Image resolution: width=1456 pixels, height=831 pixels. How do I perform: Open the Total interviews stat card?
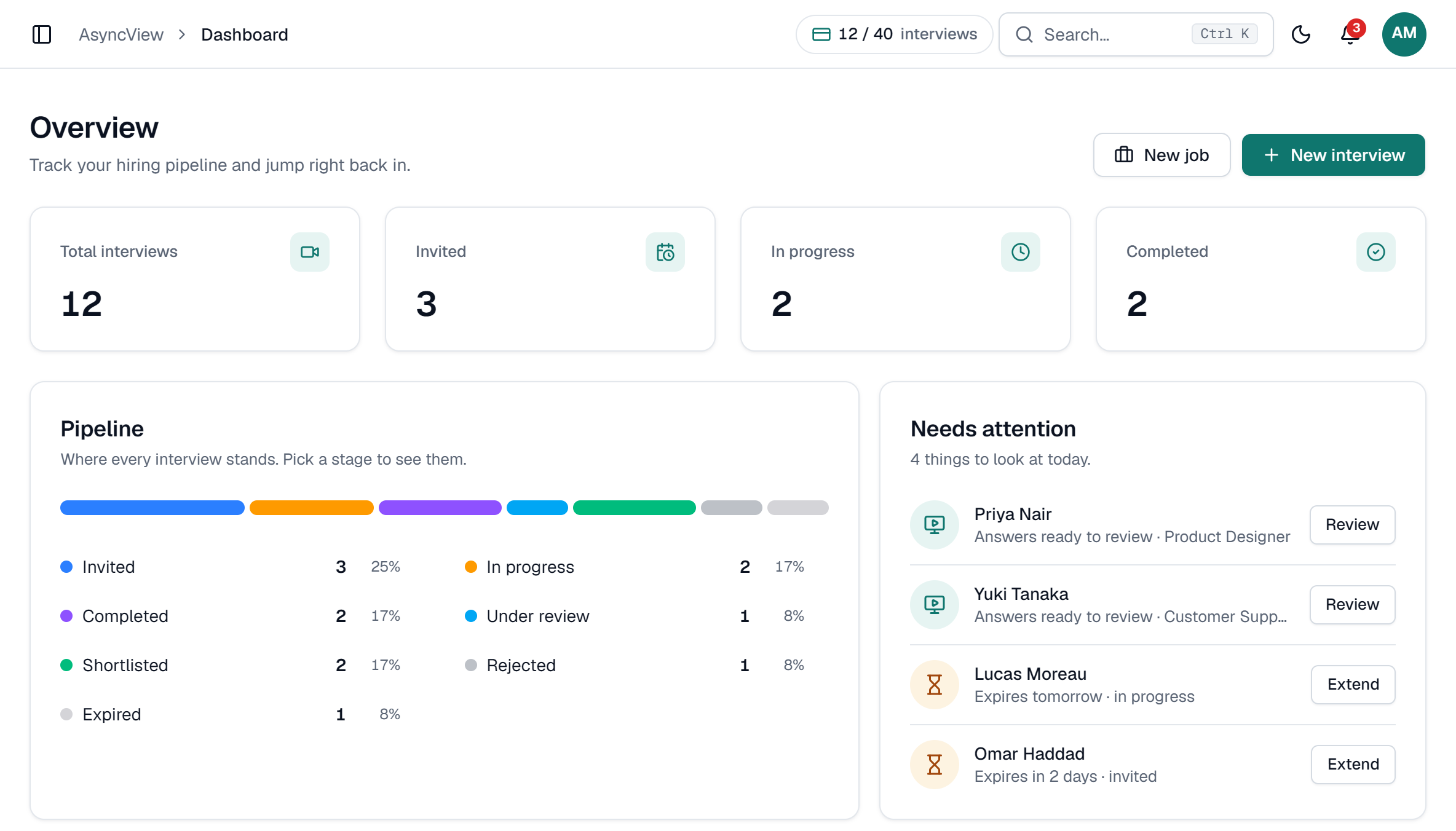195,279
